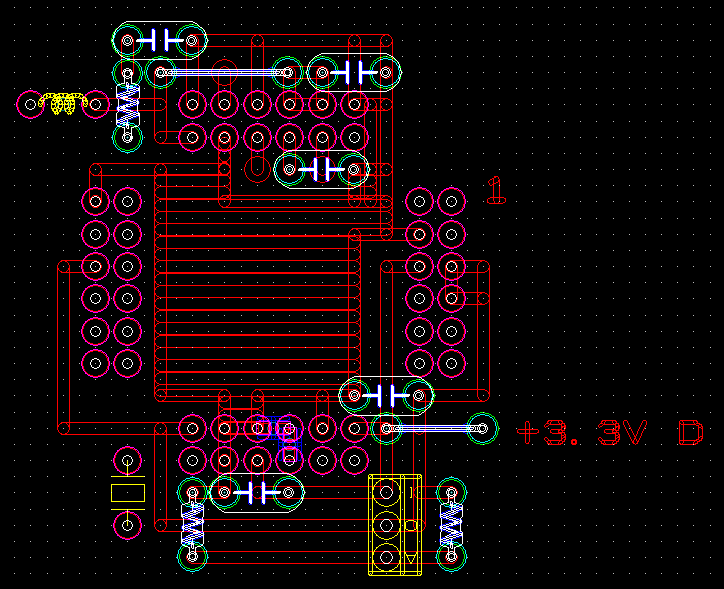
Task: Click the top pin of the yellow connector
Action: (386, 493)
